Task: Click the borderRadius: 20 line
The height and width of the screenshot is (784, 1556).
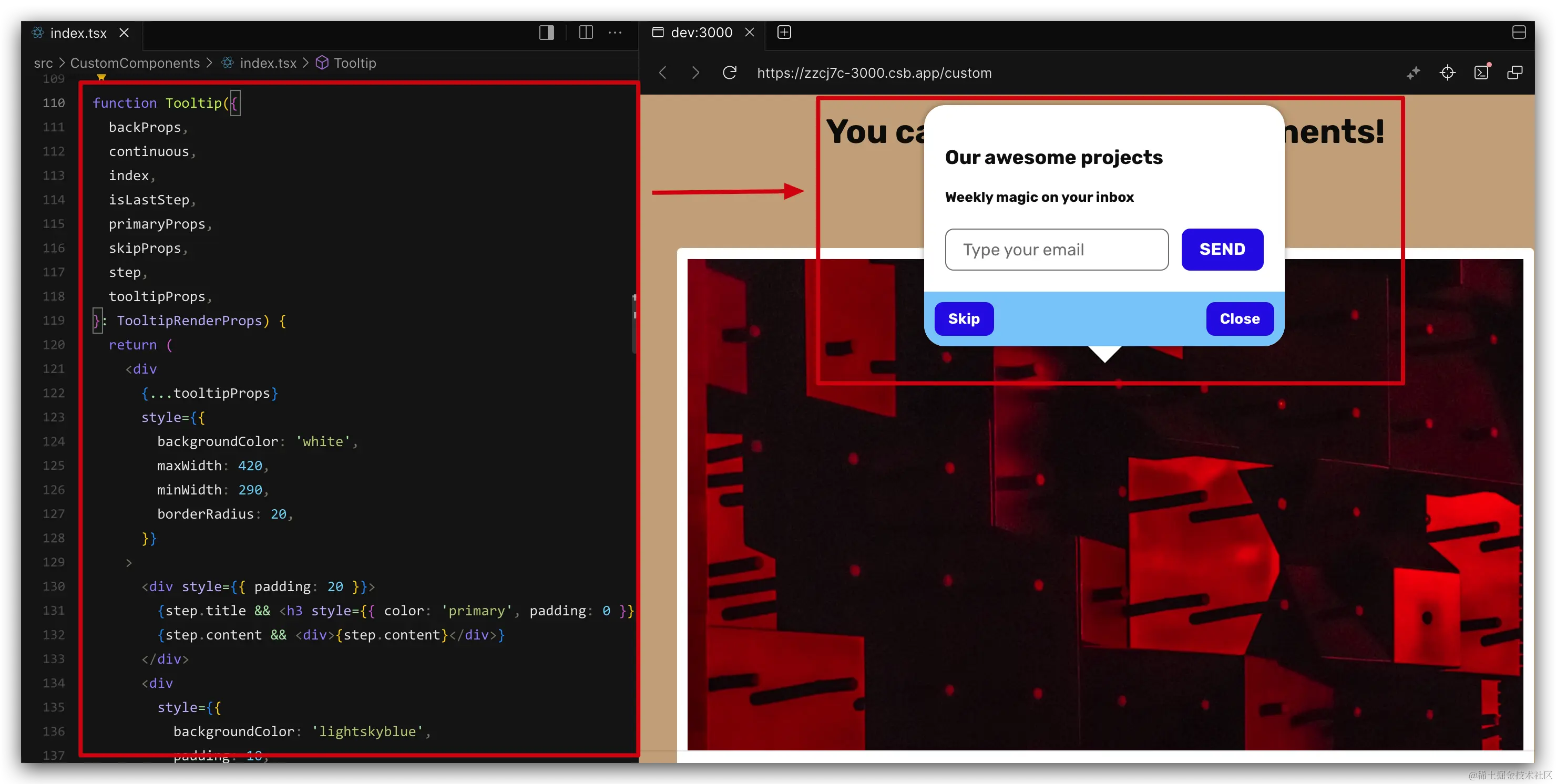Action: (224, 514)
